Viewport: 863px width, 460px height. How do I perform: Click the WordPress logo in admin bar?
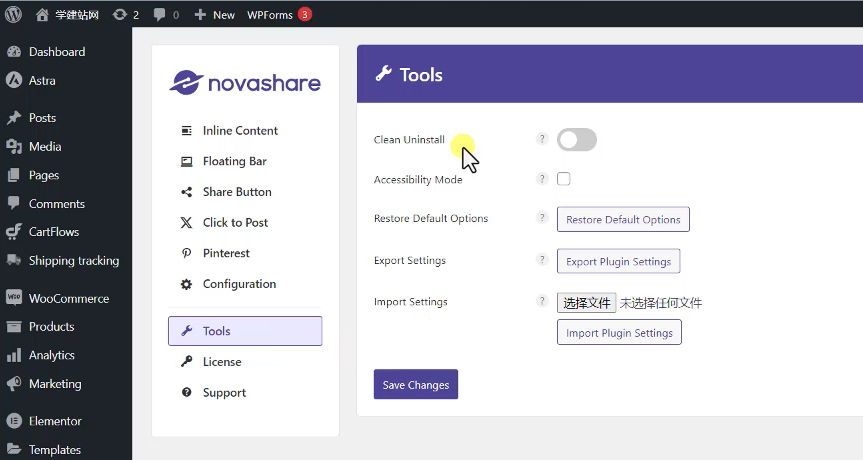[14, 14]
